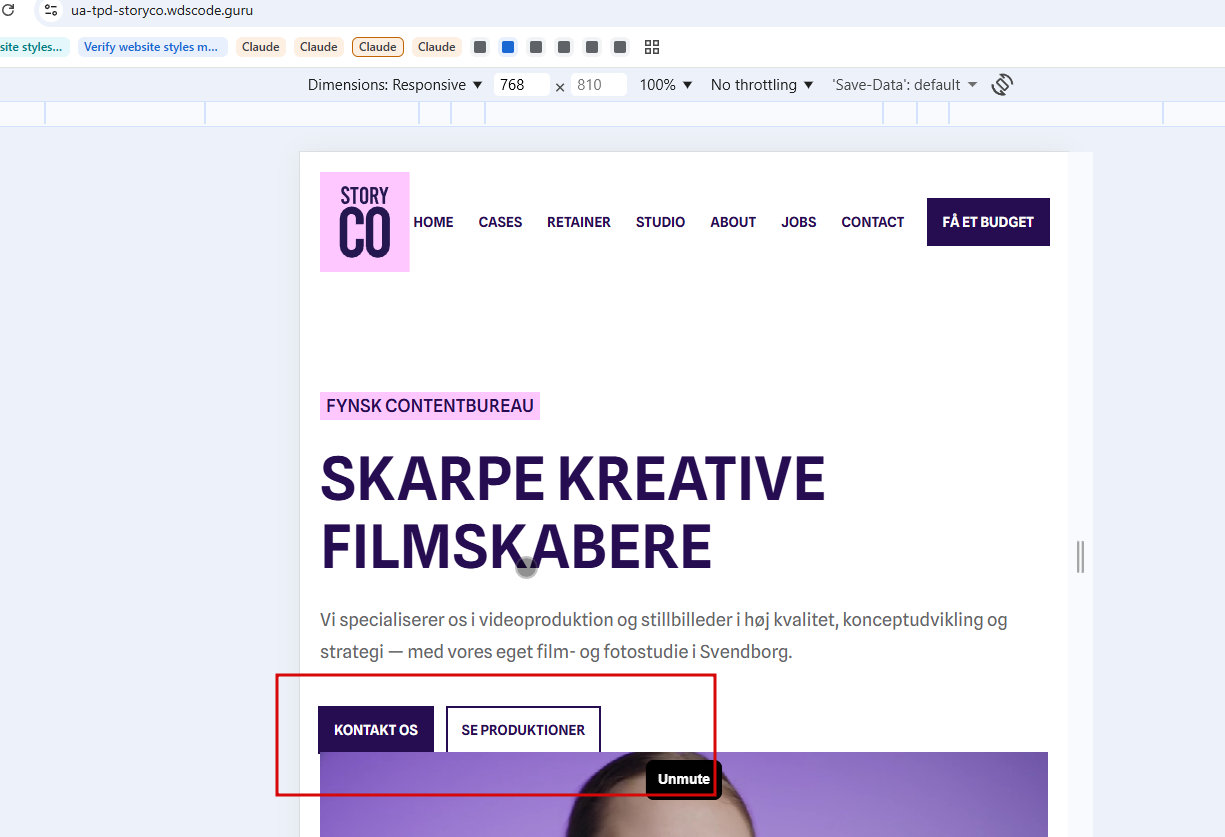The height and width of the screenshot is (837, 1225).
Task: Reload the page with the refresh icon
Action: click(7, 11)
